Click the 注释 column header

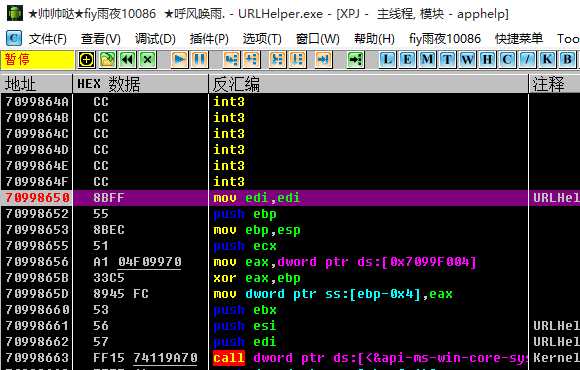click(554, 84)
